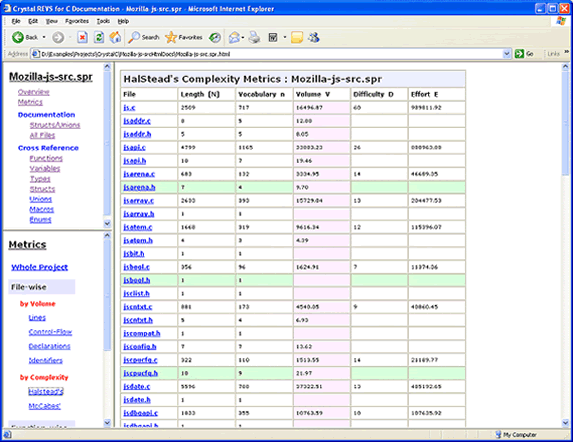Open the Structs/Unions documentation link

pyautogui.click(x=55, y=125)
